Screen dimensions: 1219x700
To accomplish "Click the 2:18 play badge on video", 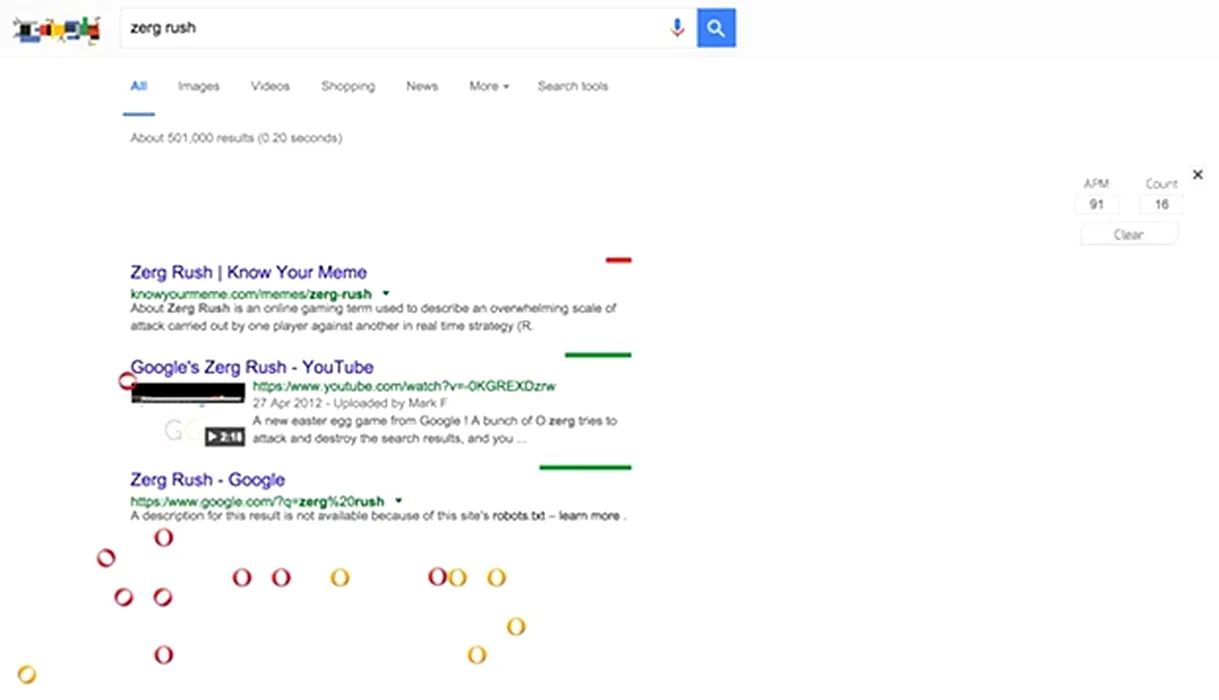I will point(225,437).
